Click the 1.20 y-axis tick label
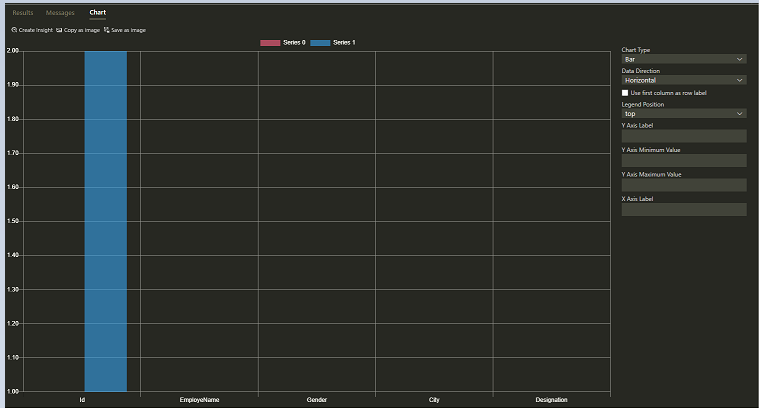759x408 pixels. click(13, 323)
